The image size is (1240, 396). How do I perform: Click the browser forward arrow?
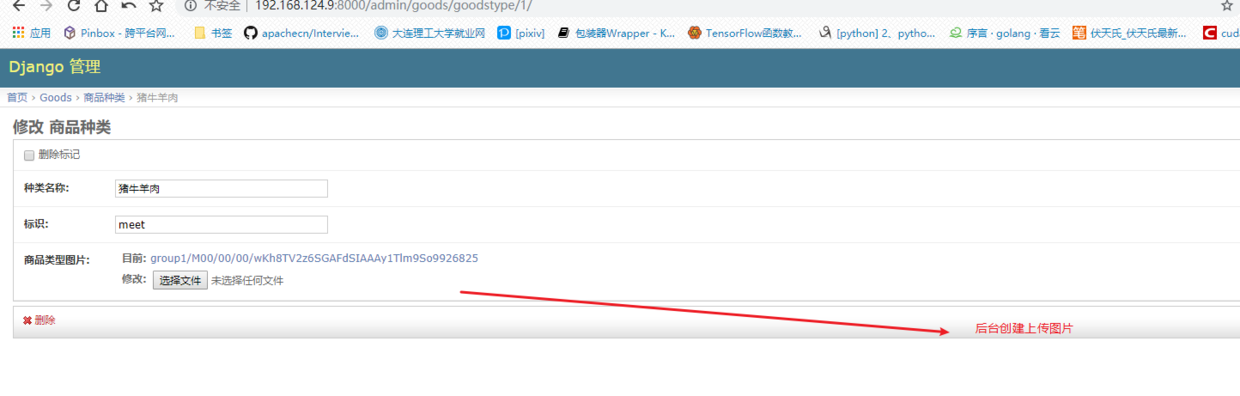[x=46, y=6]
